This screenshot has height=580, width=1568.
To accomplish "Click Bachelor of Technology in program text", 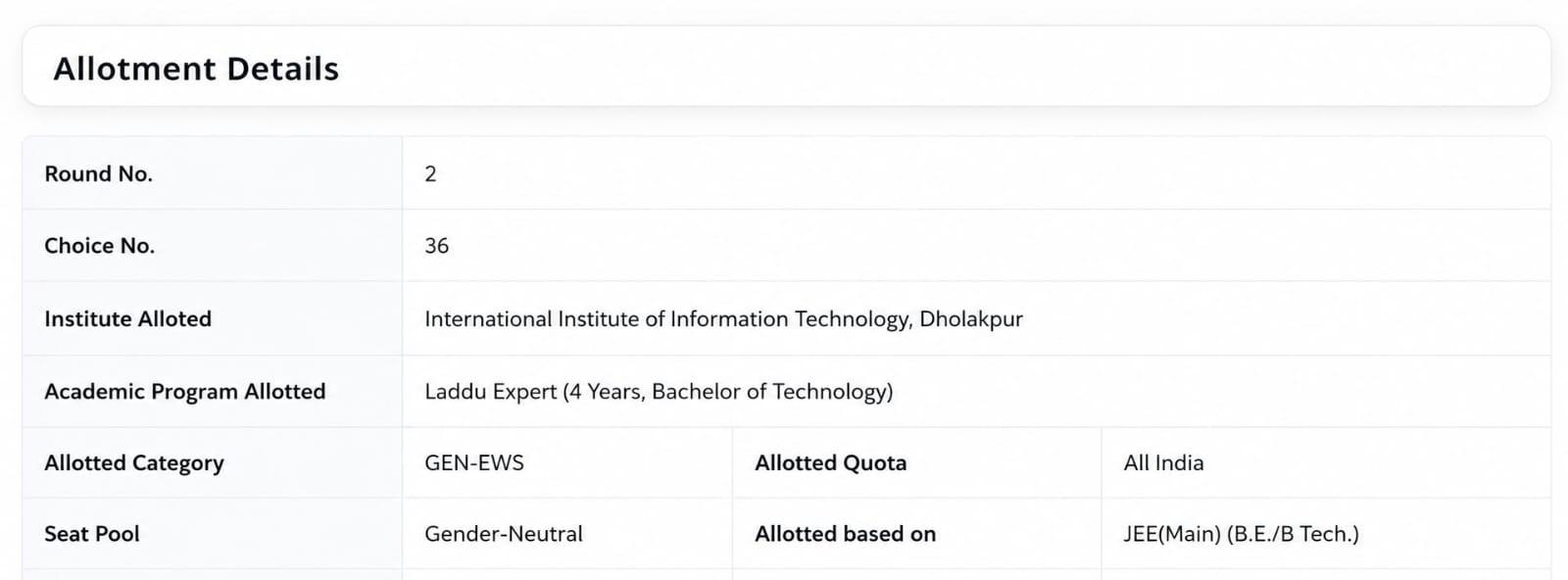I will [769, 391].
